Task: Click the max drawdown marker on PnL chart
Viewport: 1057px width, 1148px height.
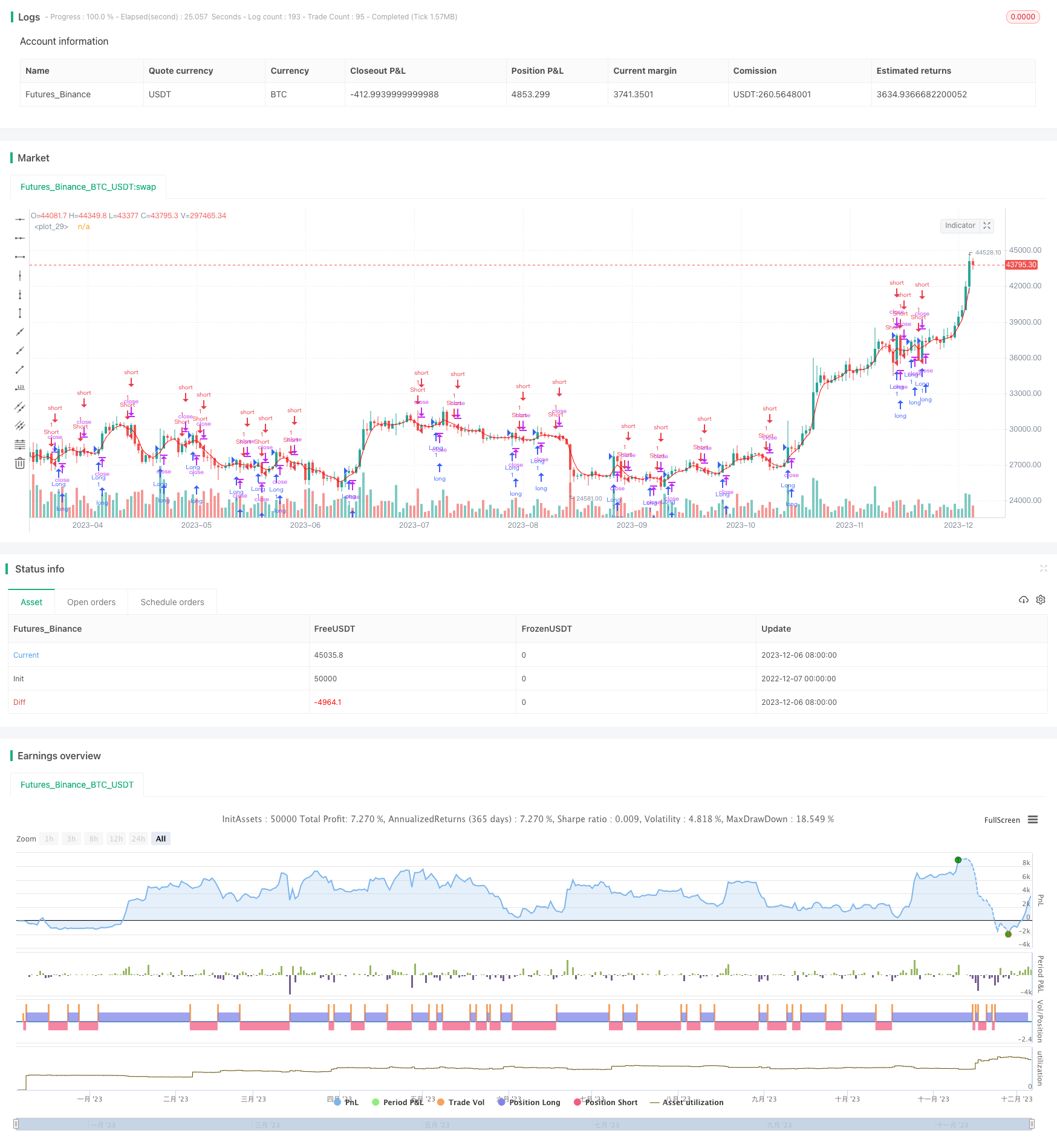Action: [1008, 934]
